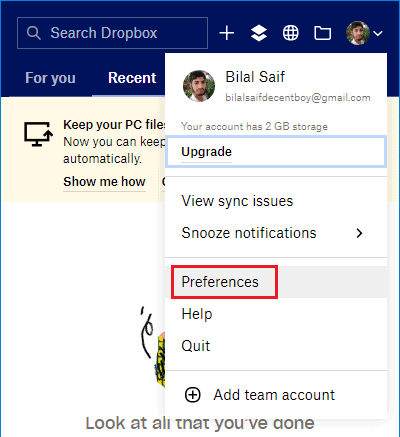Click the header avatar photo
The height and width of the screenshot is (437, 400).
[x=358, y=33]
